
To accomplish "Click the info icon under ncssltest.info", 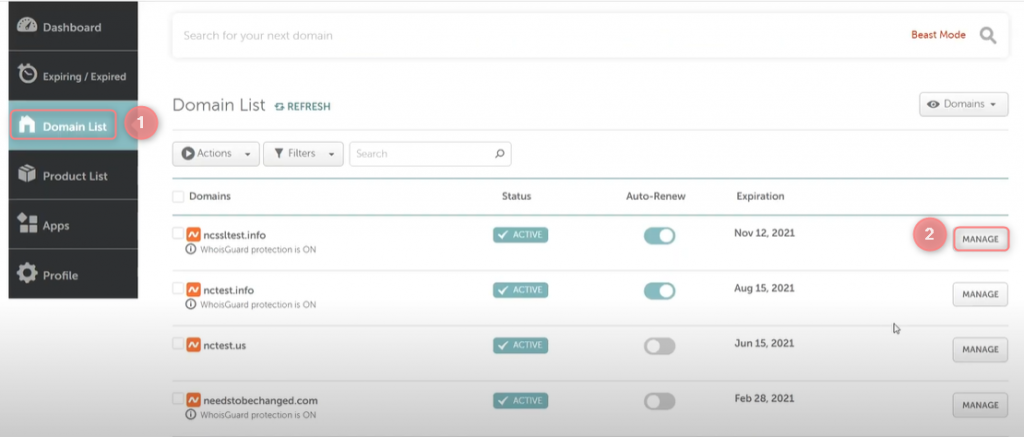I will (191, 250).
